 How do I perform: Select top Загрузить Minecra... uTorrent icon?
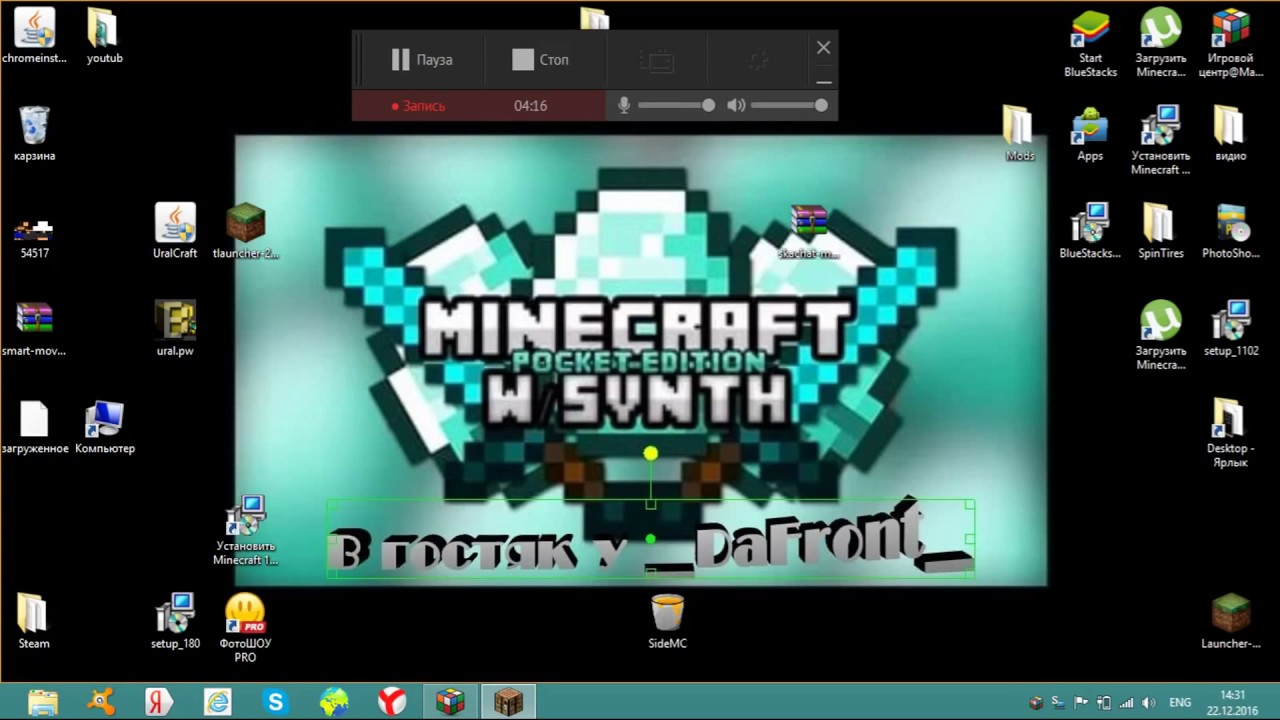pyautogui.click(x=1160, y=43)
